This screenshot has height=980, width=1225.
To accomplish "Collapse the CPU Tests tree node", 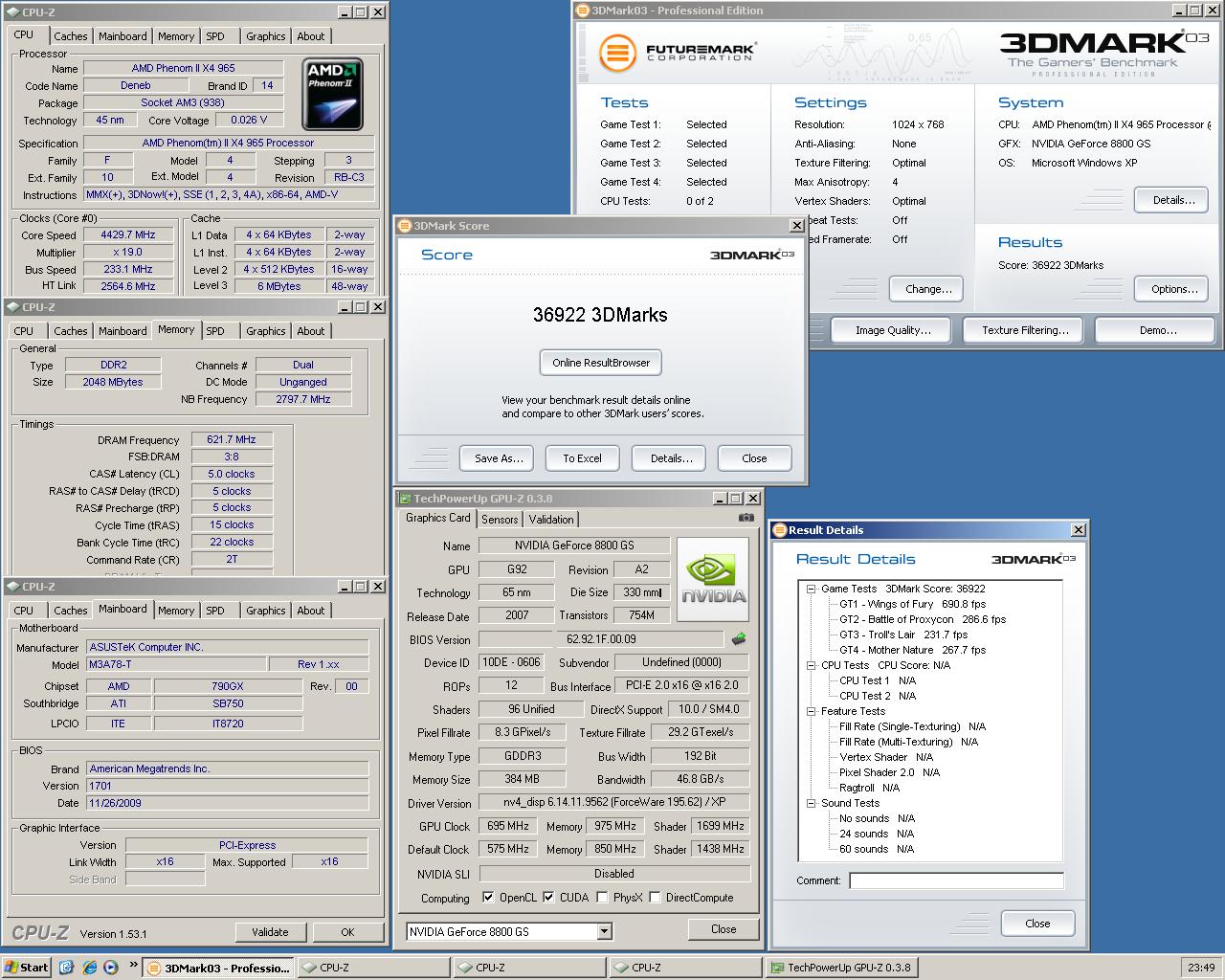I will (811, 666).
